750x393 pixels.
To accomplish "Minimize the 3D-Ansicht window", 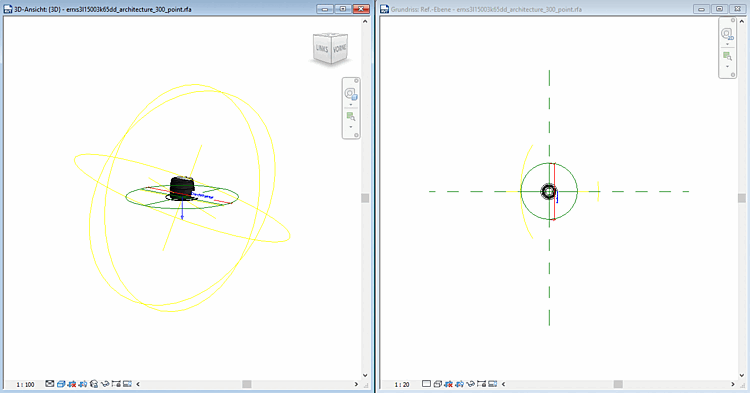I will click(325, 9).
